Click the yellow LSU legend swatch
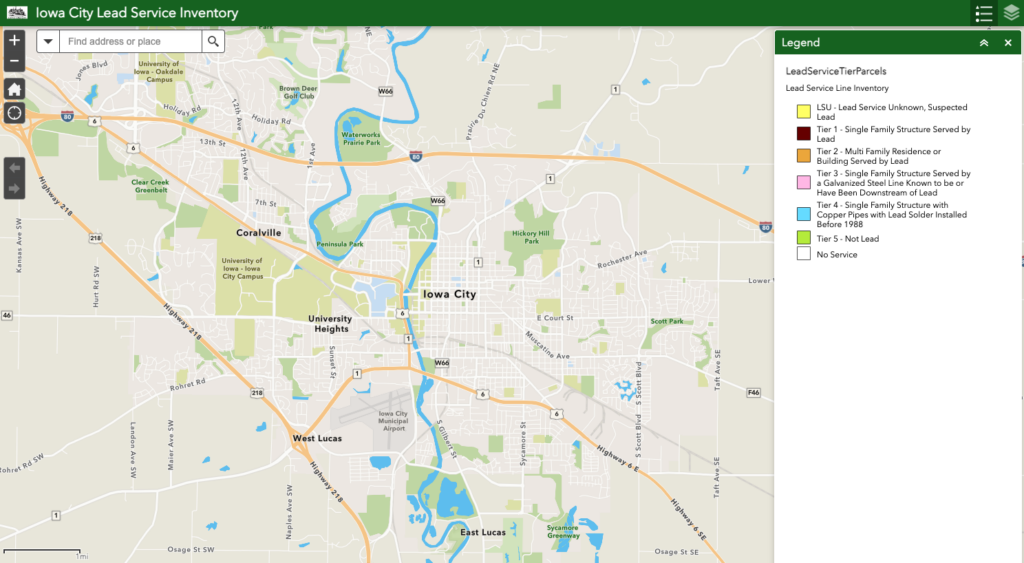 tap(803, 112)
